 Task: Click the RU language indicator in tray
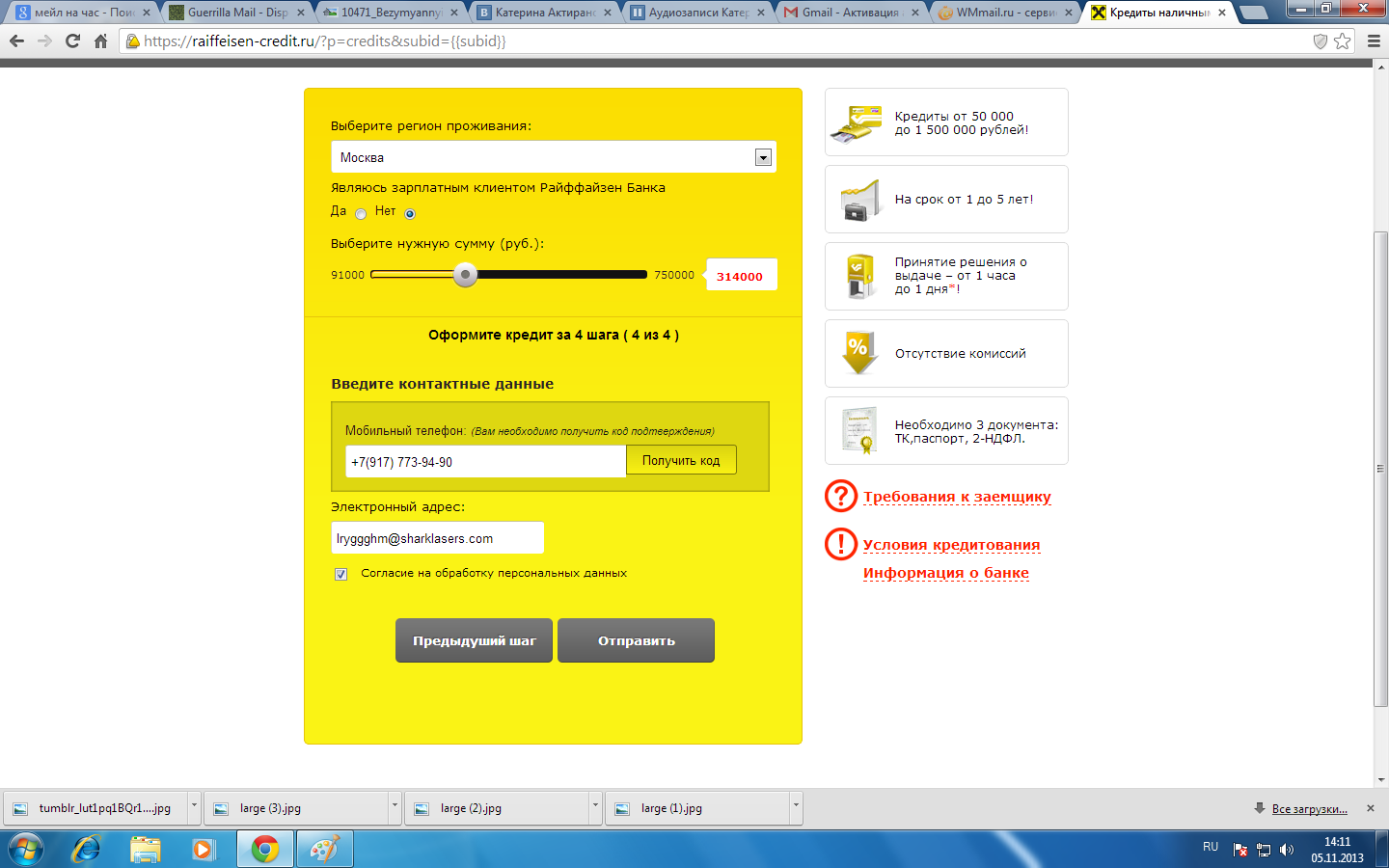pos(1211,847)
